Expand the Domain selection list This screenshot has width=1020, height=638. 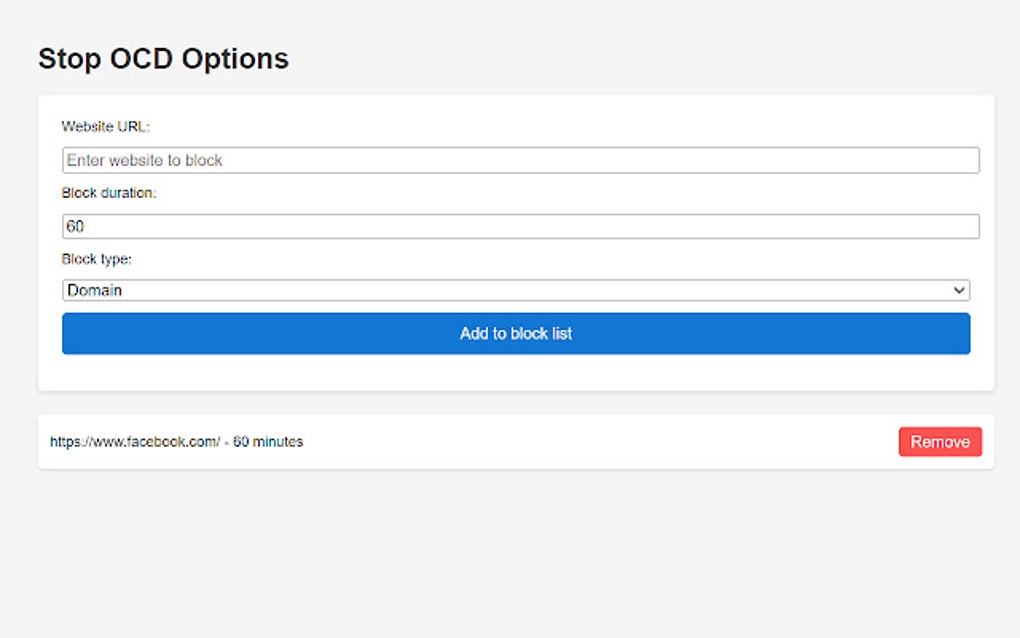(x=515, y=289)
